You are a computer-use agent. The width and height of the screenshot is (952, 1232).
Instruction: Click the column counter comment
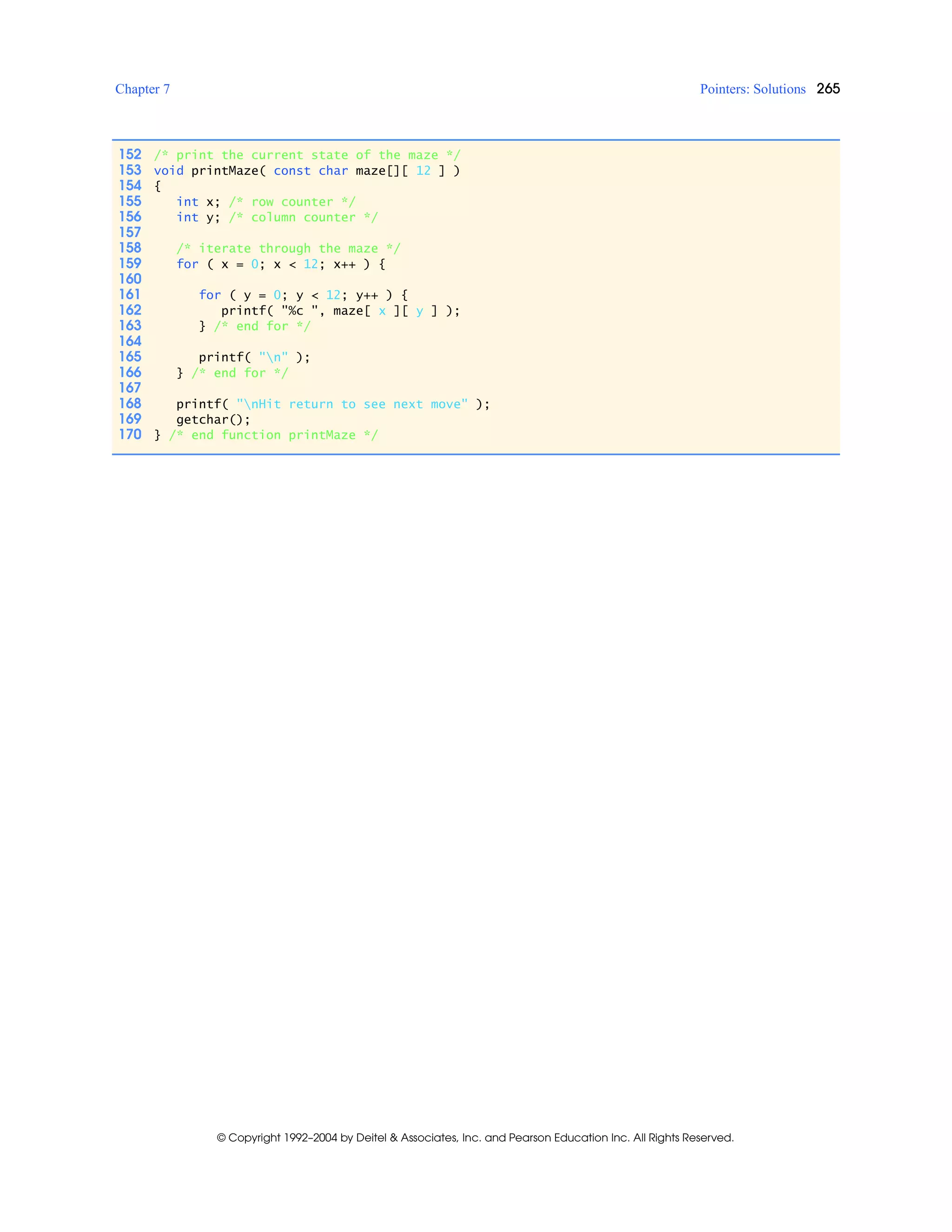[x=304, y=217]
